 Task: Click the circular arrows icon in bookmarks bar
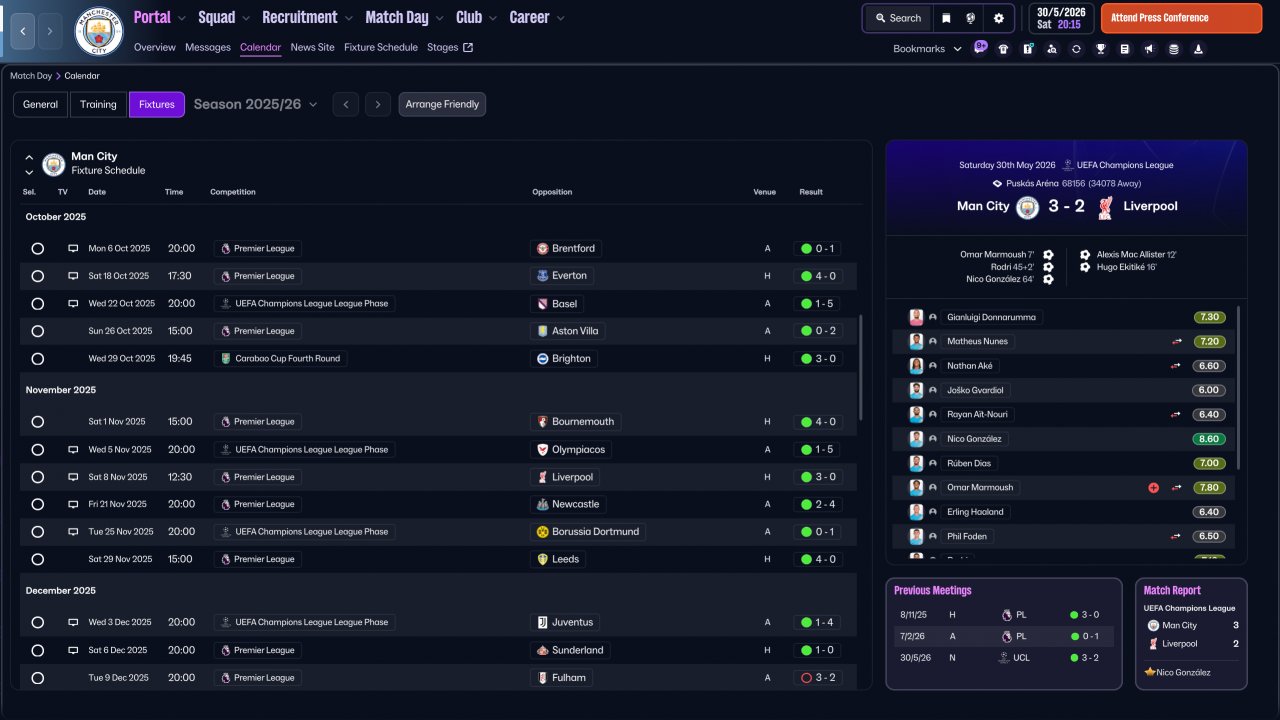[x=1076, y=49]
